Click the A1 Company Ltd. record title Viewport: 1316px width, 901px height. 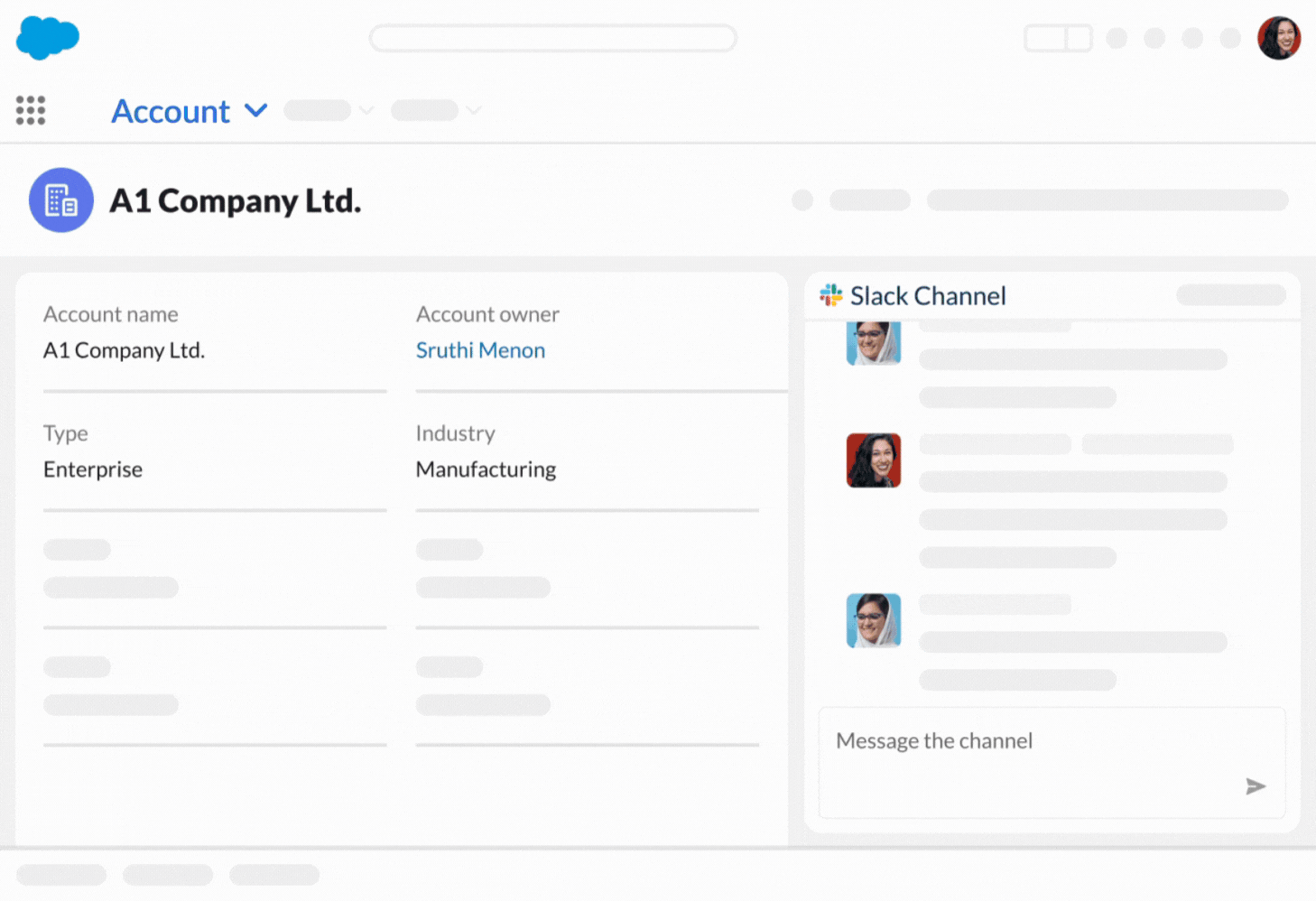click(x=235, y=200)
